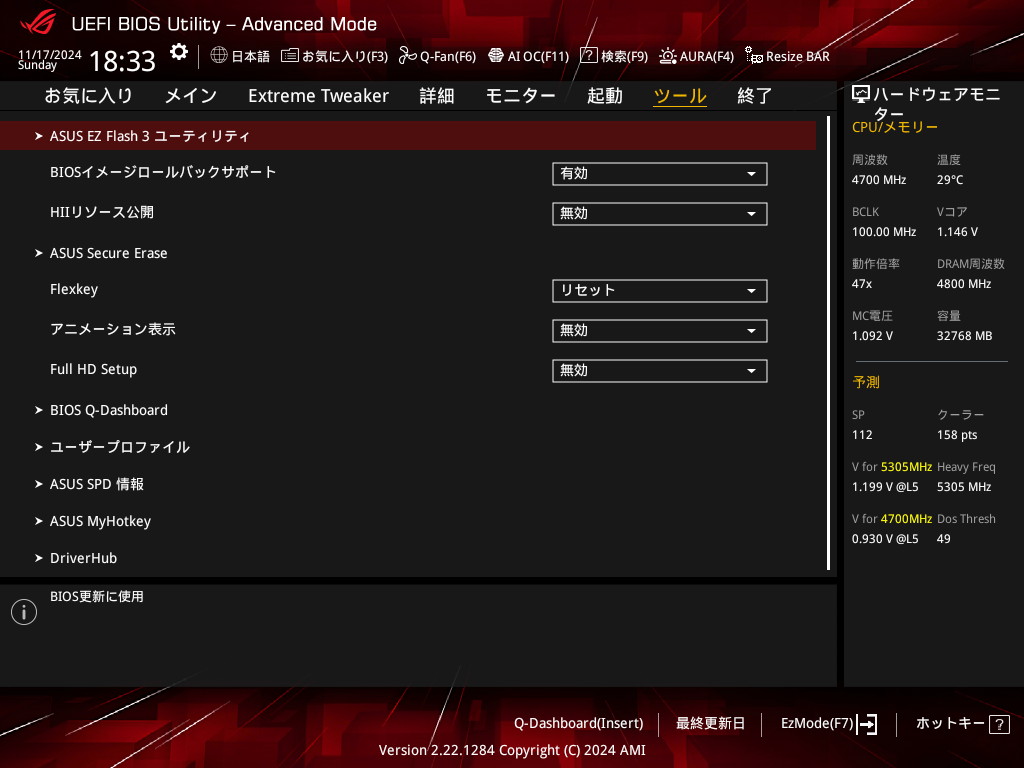The width and height of the screenshot is (1024, 768).
Task: Open Full HD Setup dropdown
Action: (660, 371)
